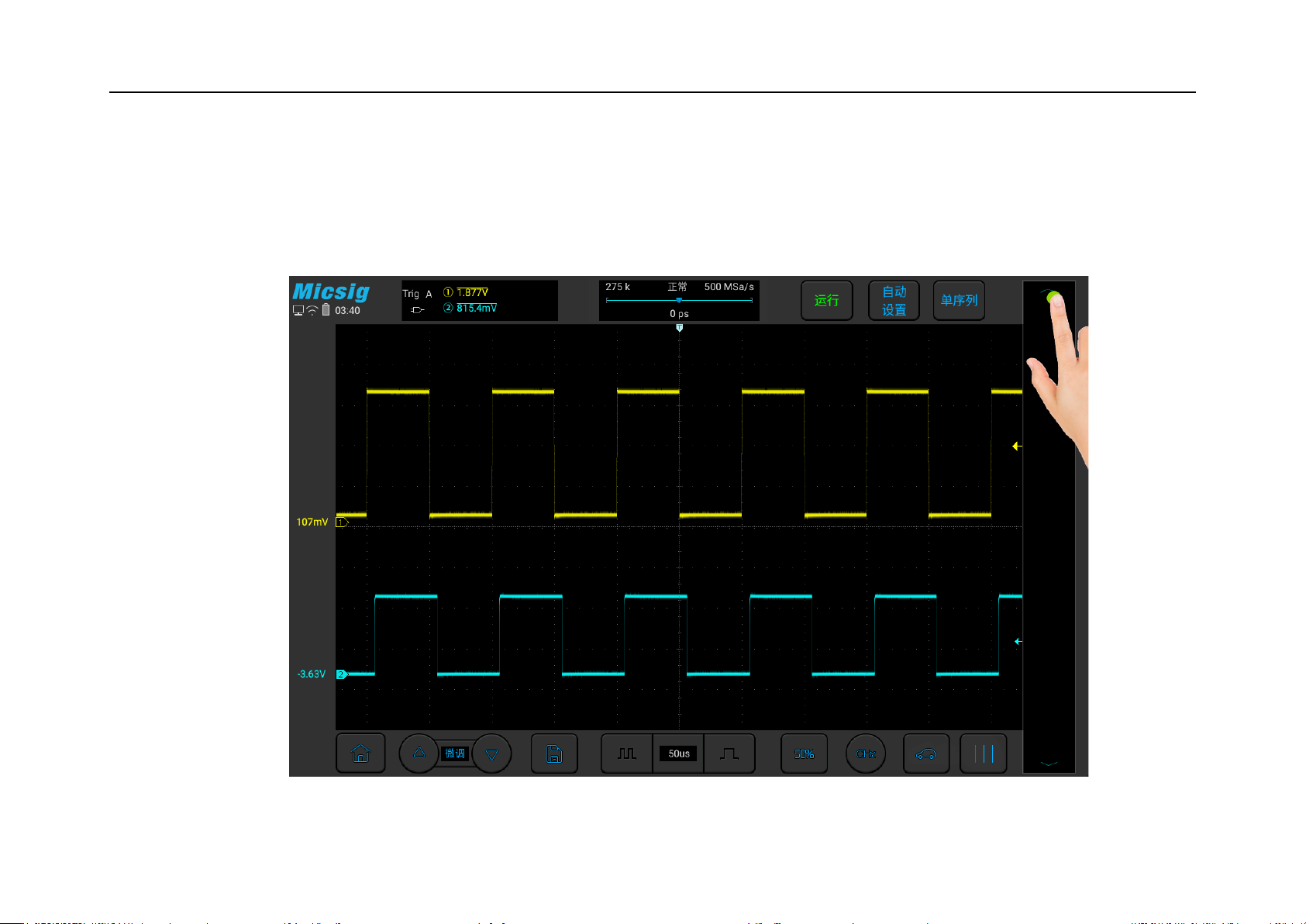Click the save floppy disk icon
The height and width of the screenshot is (924, 1306).
pyautogui.click(x=554, y=753)
